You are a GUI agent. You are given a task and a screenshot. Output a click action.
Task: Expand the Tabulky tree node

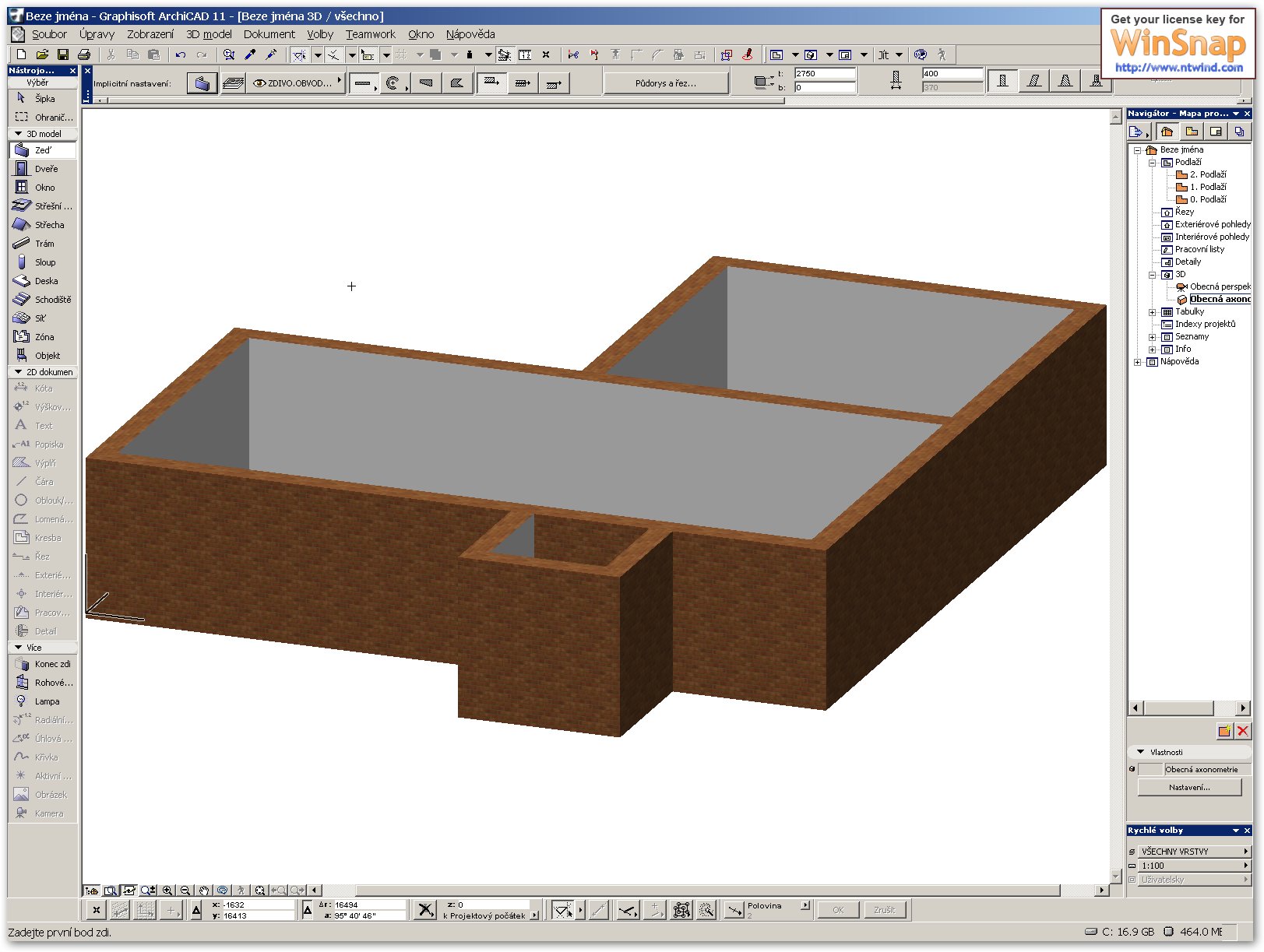[1153, 312]
